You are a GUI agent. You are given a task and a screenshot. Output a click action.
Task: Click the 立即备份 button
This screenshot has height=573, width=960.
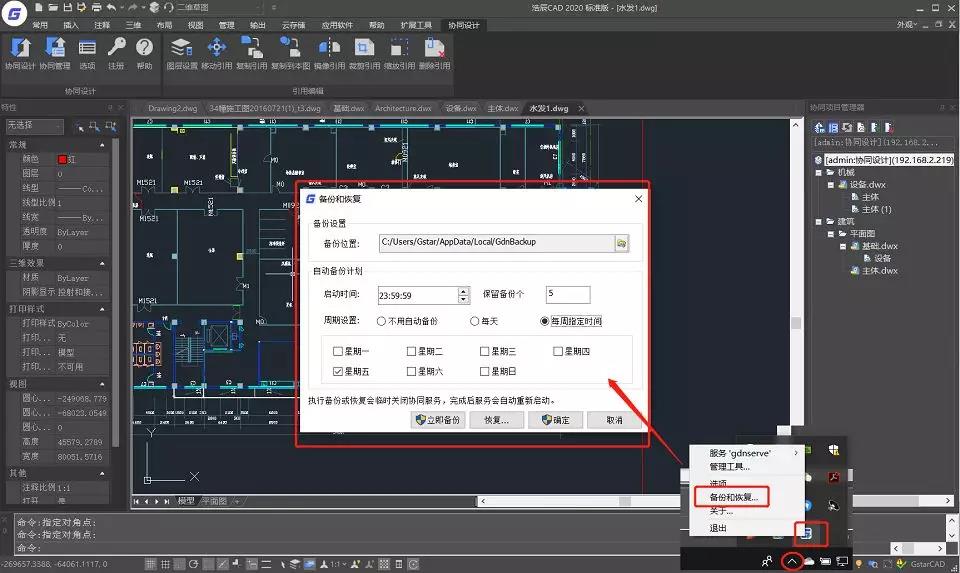point(438,420)
